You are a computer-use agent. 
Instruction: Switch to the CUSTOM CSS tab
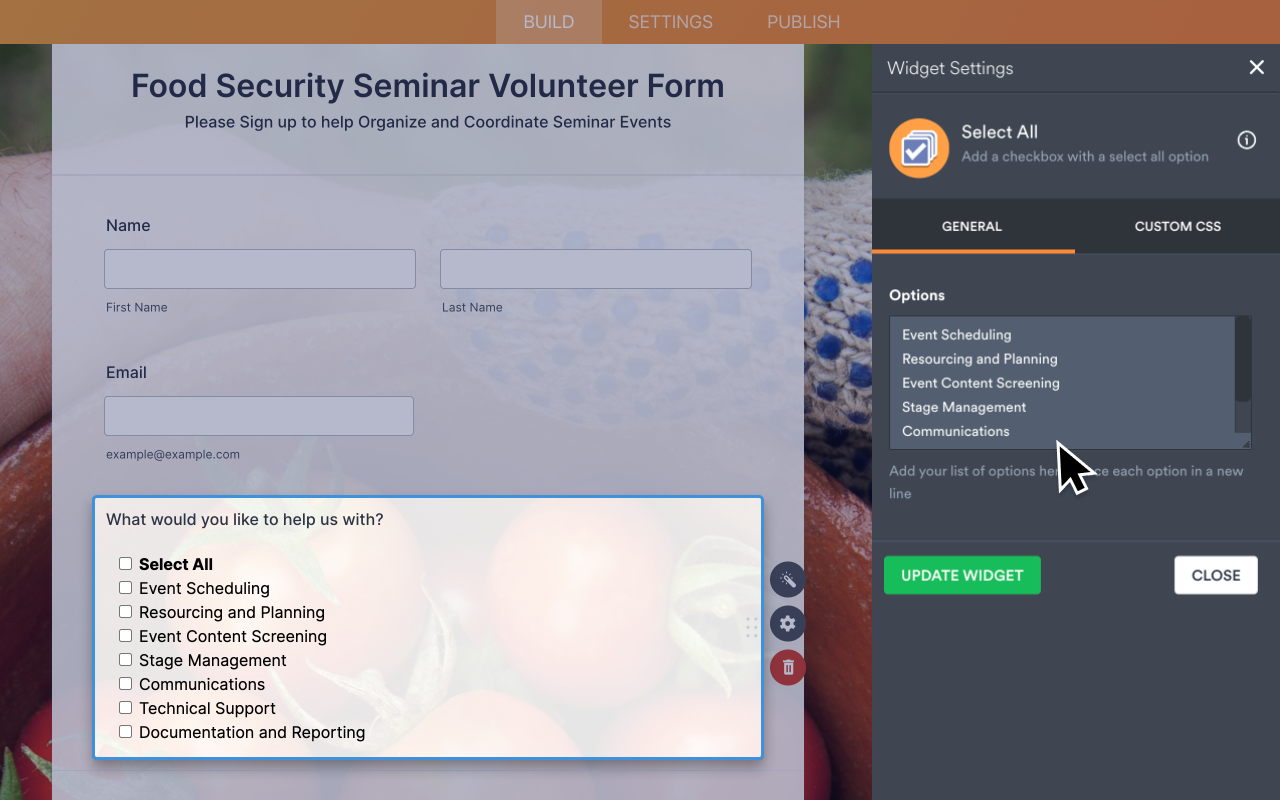(x=1177, y=226)
